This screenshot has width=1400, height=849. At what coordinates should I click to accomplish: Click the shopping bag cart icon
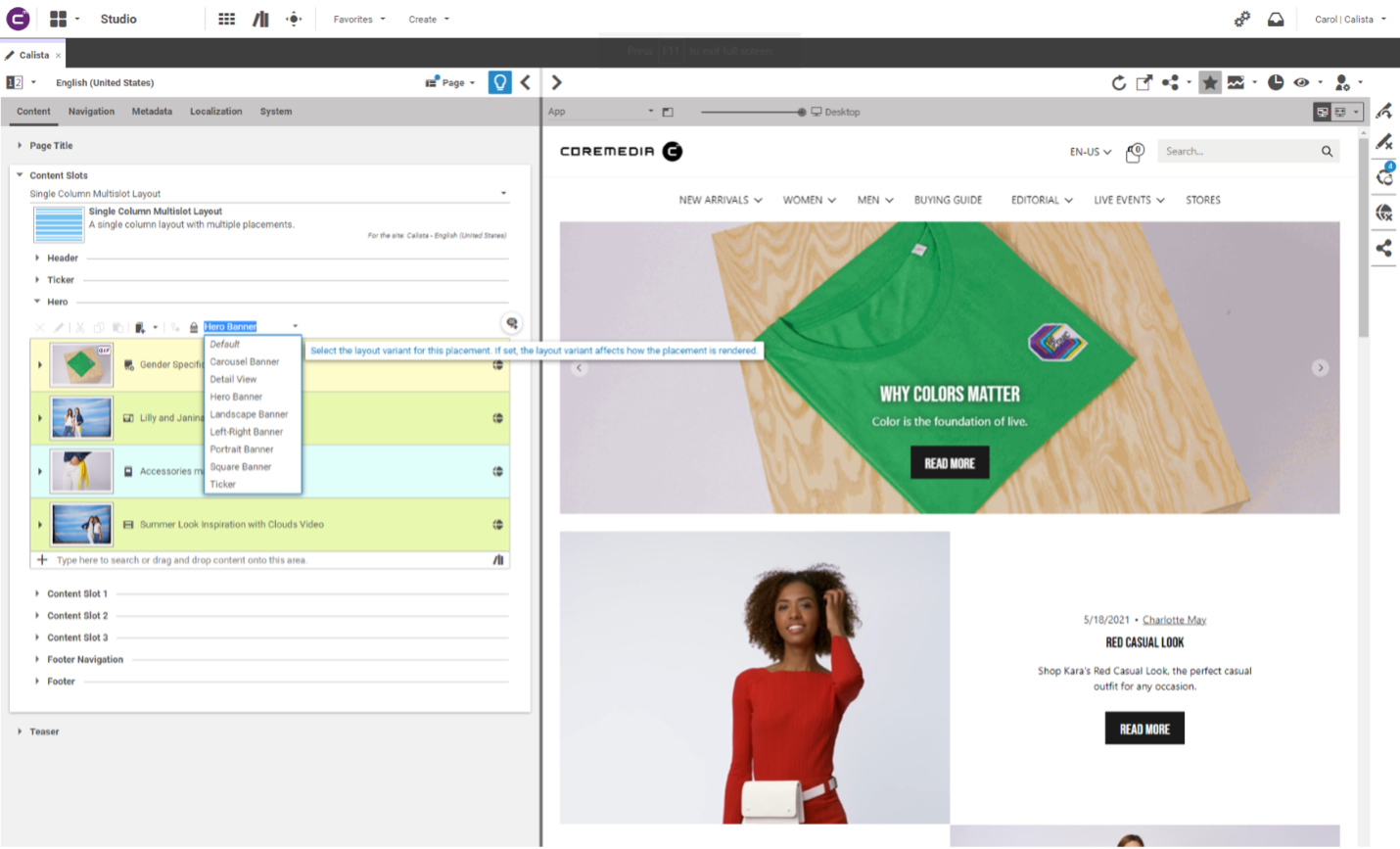1135,152
